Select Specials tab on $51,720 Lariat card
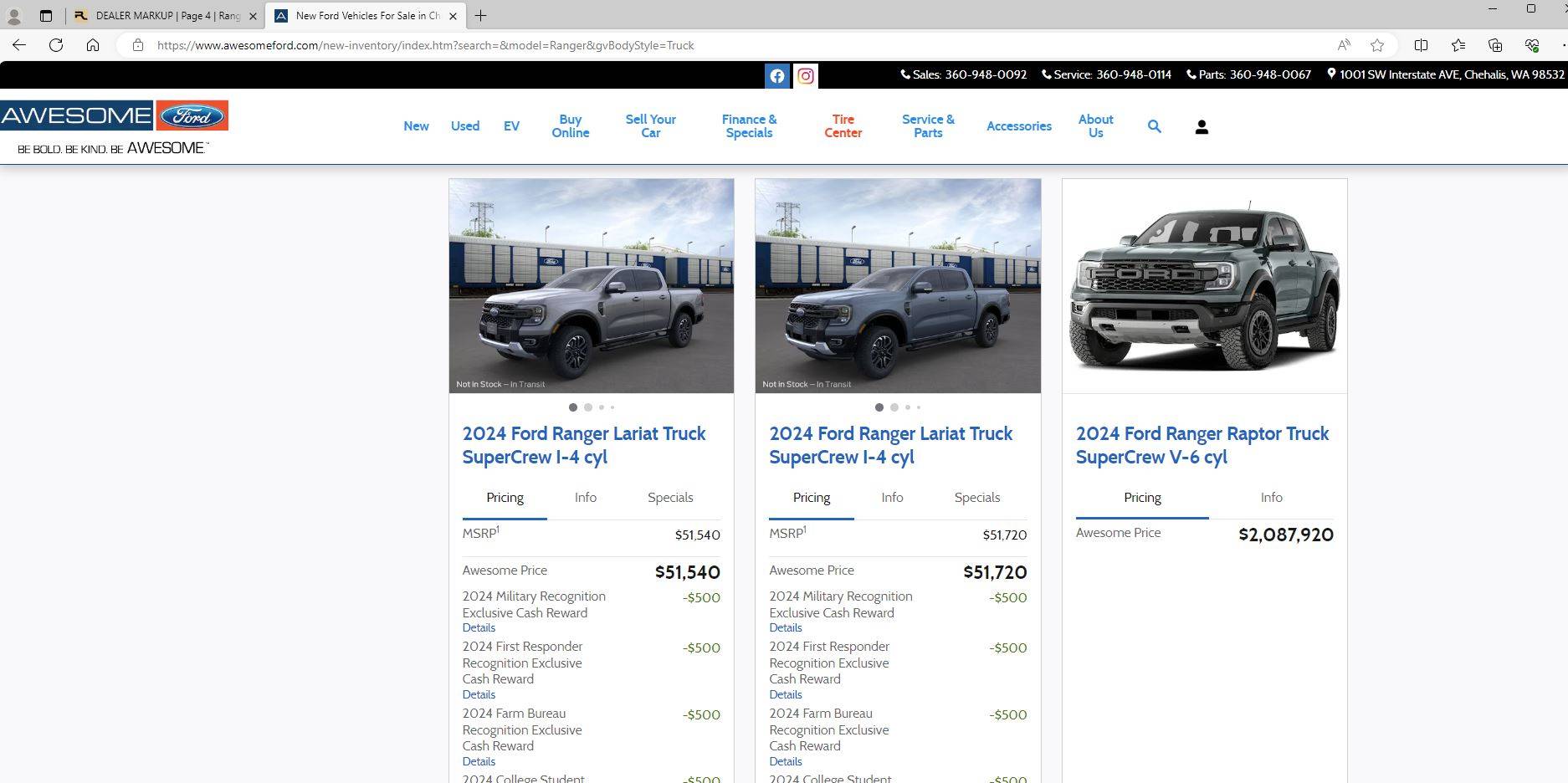The height and width of the screenshot is (783, 1568). (x=977, y=498)
